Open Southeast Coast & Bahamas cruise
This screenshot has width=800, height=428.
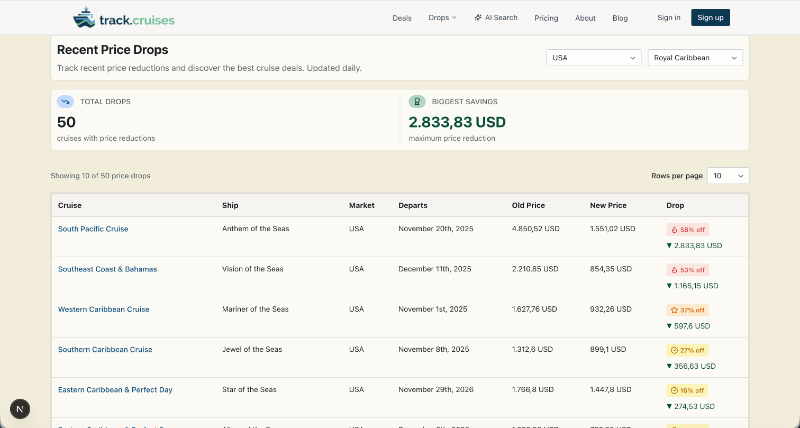point(107,269)
